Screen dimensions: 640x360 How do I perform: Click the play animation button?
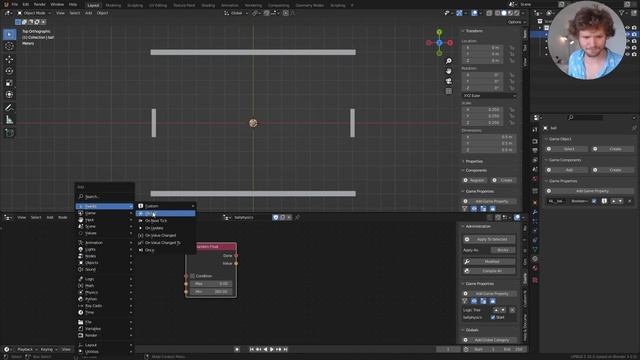272,349
